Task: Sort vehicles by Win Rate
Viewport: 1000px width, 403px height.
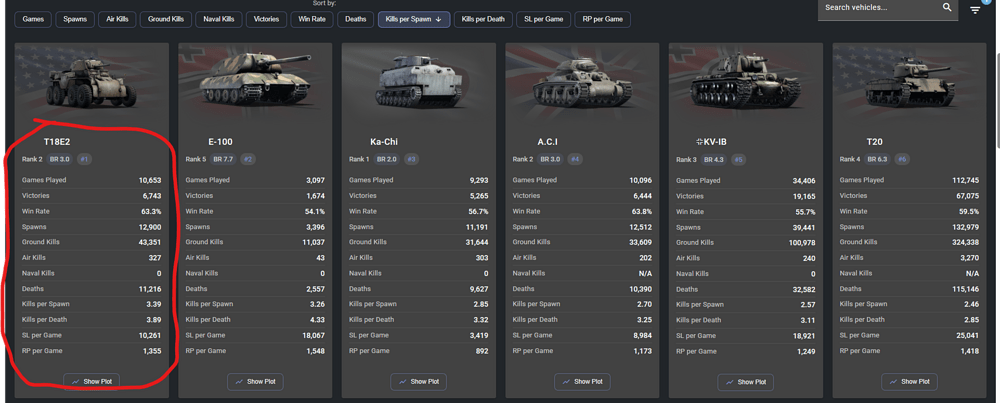Action: click(x=314, y=19)
